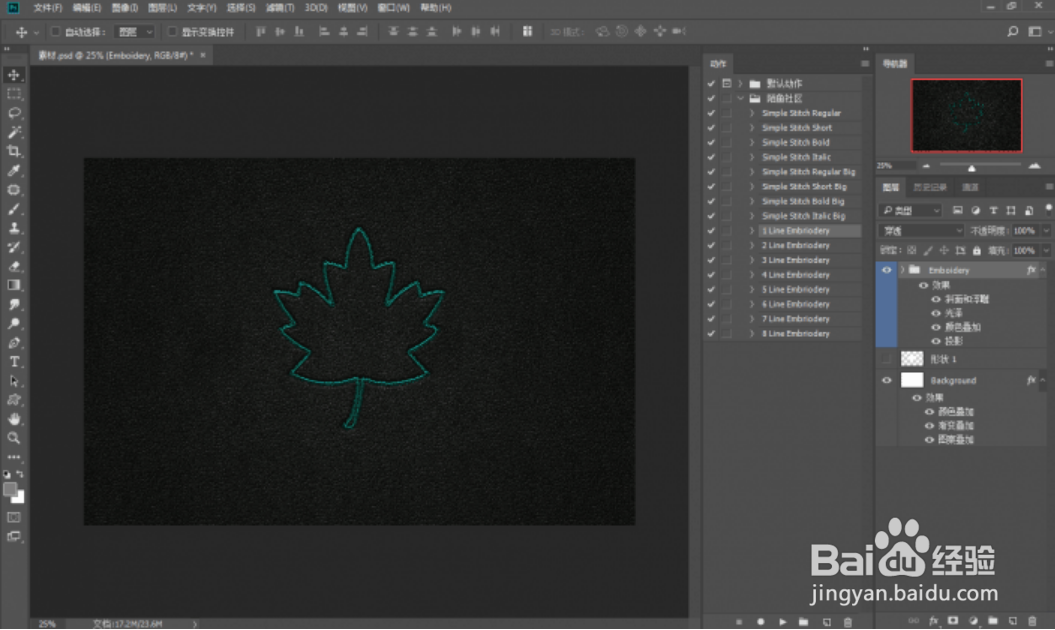
Task: Open the layer blend mode dropdown
Action: 921,231
